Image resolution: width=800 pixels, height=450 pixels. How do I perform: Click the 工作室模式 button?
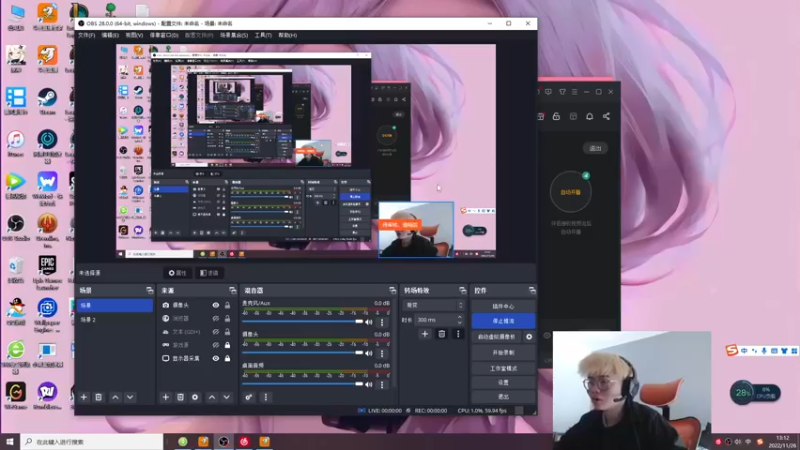pyautogui.click(x=503, y=368)
